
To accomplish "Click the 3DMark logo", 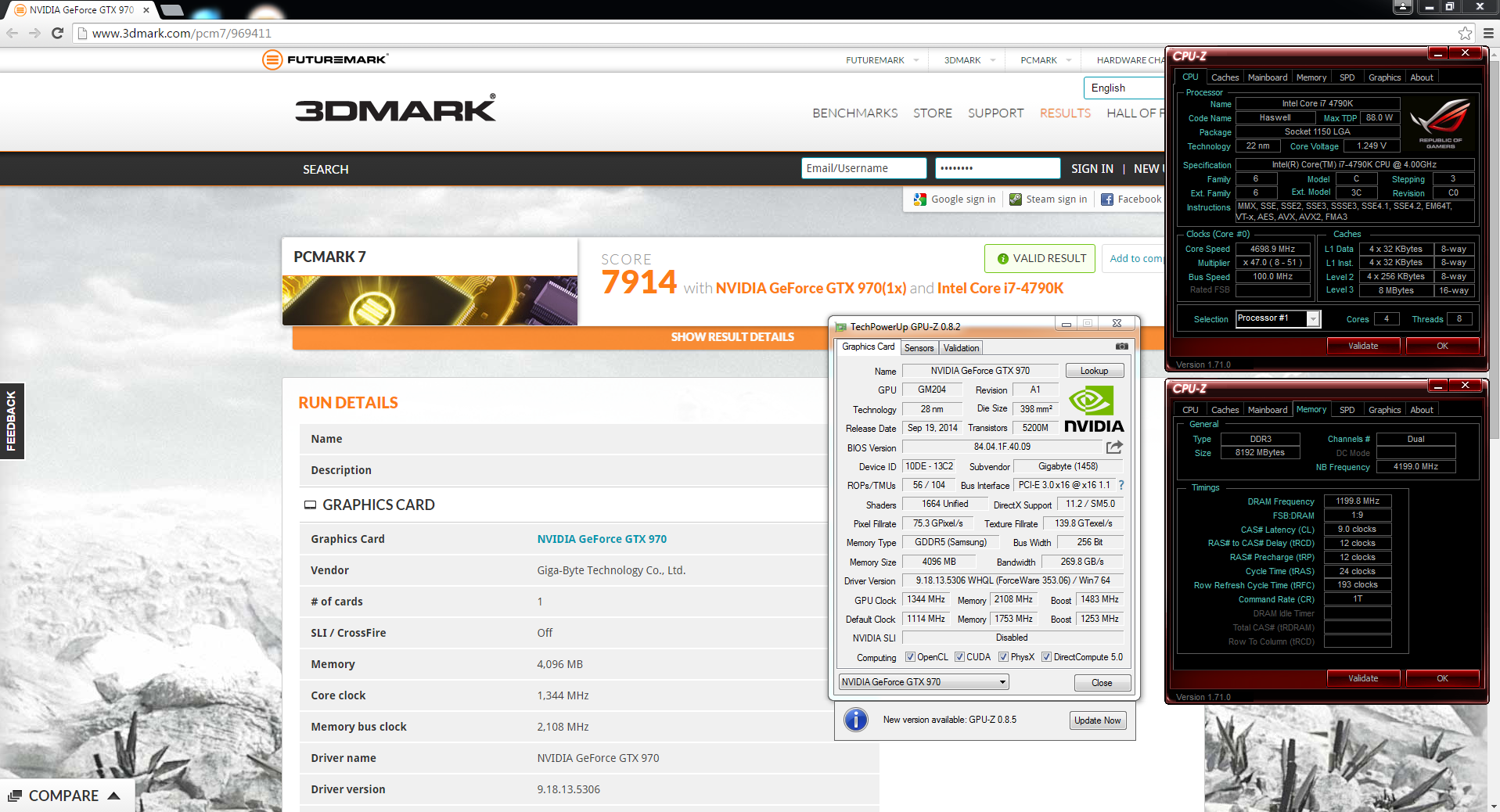I will (395, 109).
